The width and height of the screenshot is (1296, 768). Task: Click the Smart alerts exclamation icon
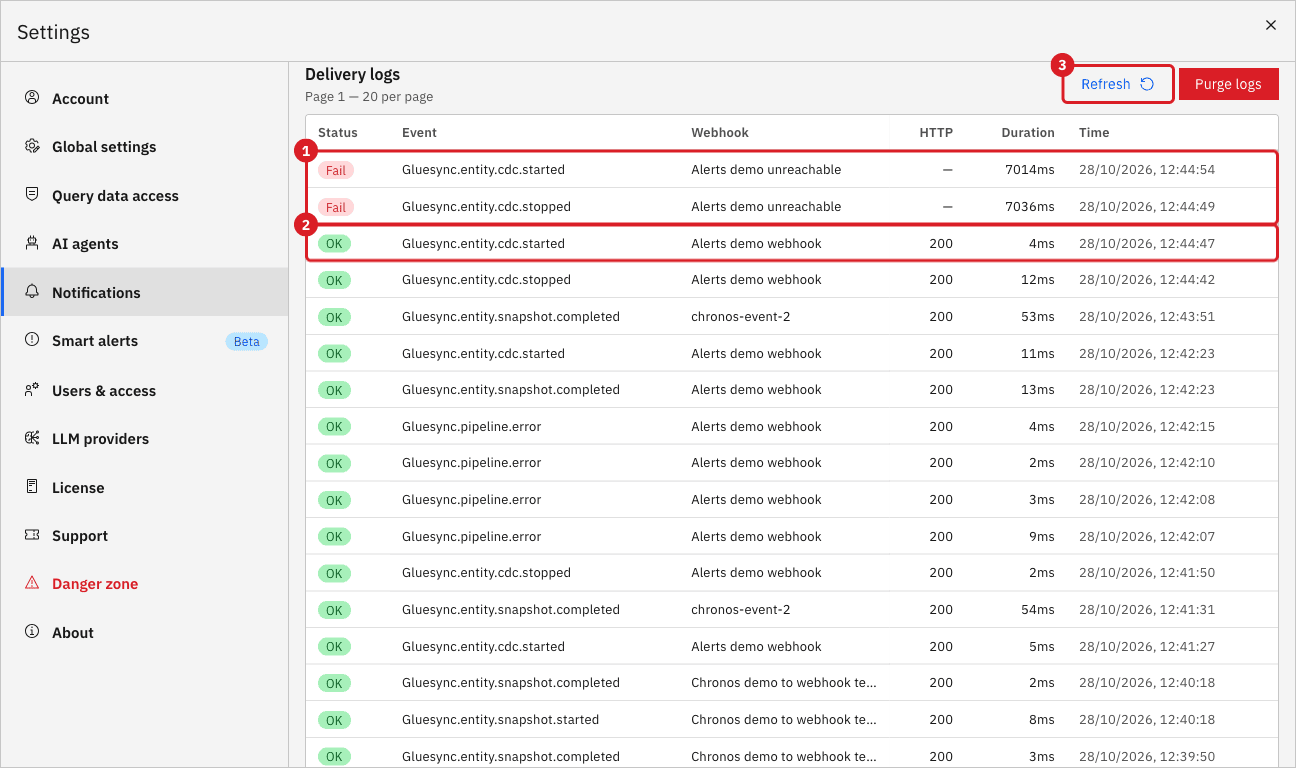pyautogui.click(x=32, y=340)
